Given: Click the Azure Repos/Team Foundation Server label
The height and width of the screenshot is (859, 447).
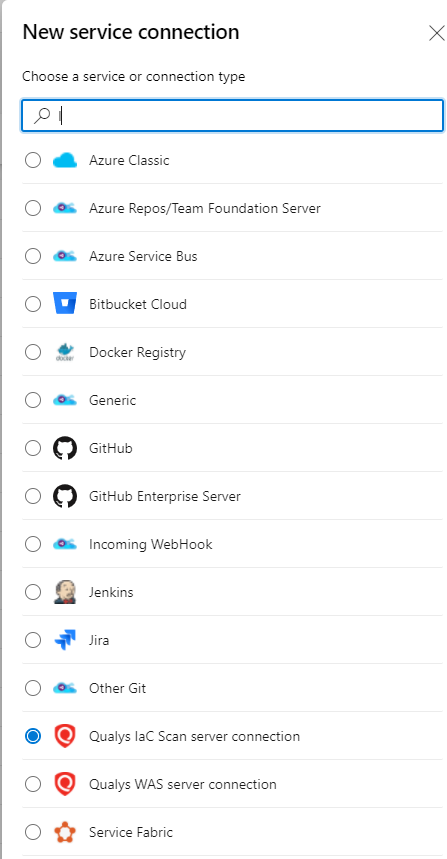Looking at the screenshot, I should (x=205, y=208).
